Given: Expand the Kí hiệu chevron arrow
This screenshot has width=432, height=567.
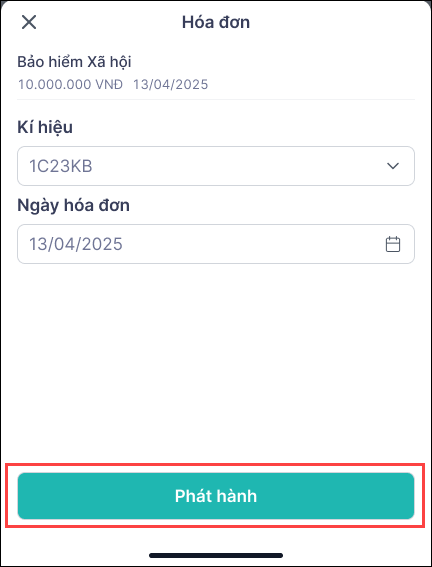Looking at the screenshot, I should [393, 166].
